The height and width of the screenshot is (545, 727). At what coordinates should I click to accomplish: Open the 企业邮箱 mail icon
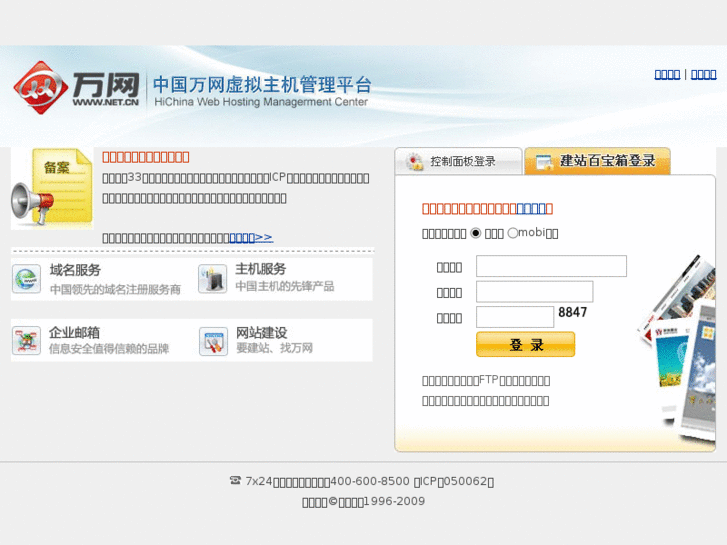pos(26,341)
